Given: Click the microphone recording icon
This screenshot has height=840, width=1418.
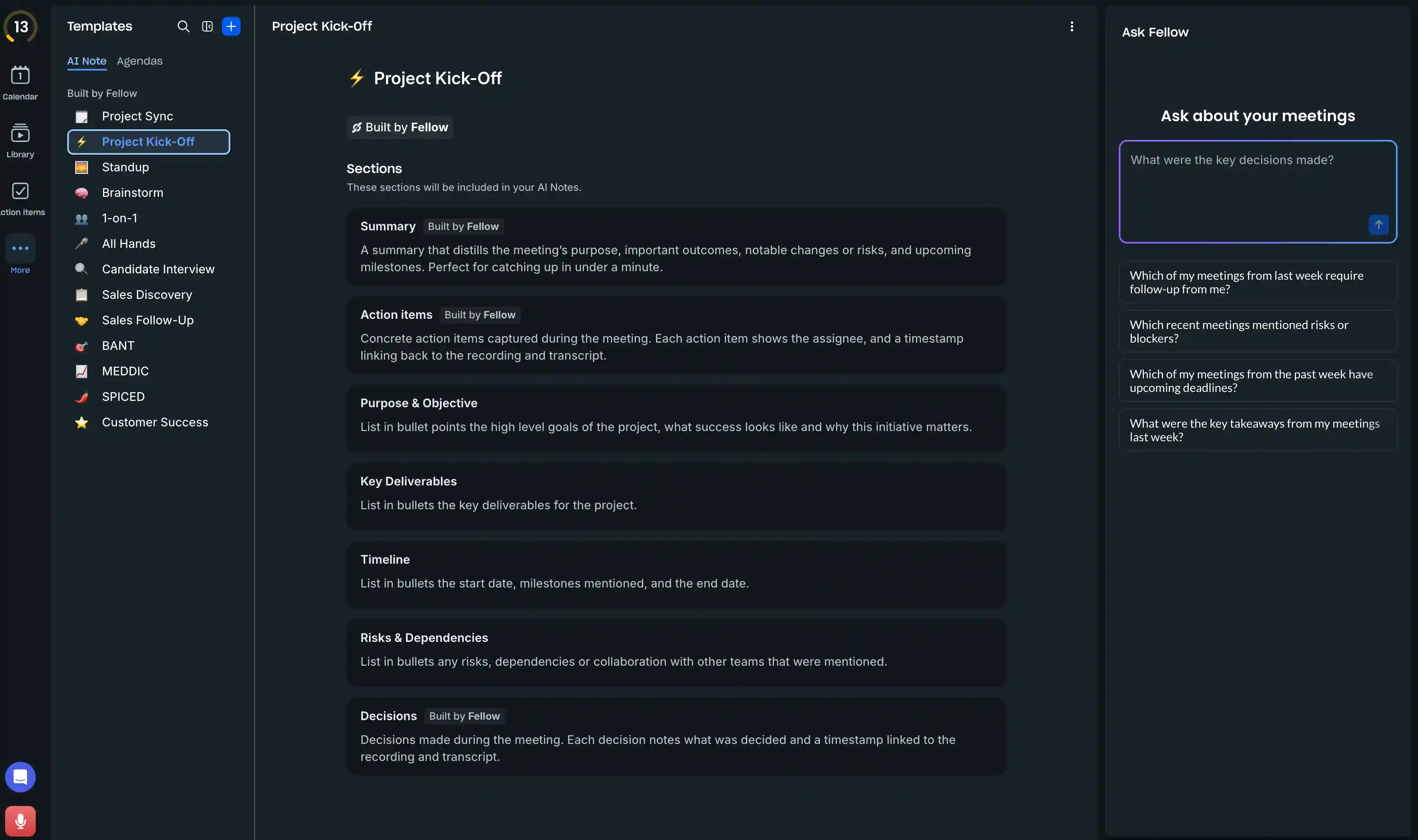Looking at the screenshot, I should (x=20, y=821).
